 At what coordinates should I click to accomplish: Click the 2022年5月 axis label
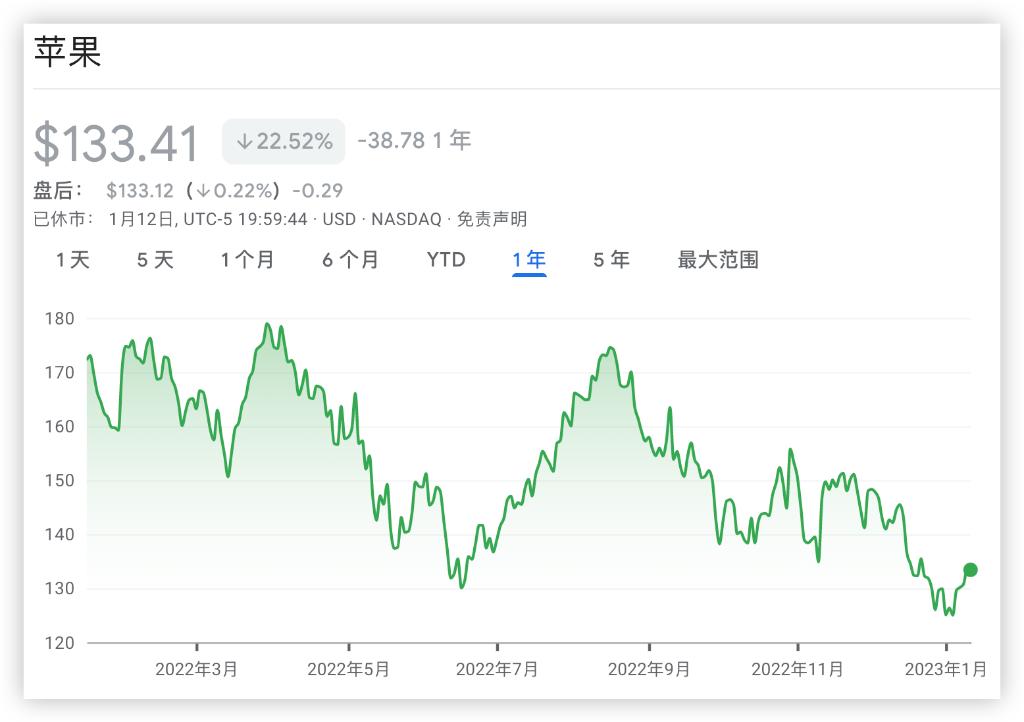[x=348, y=669]
